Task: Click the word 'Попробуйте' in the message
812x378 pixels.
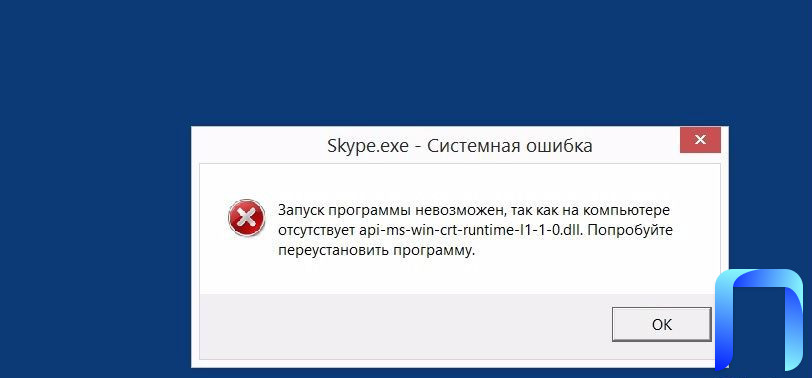Action: coord(630,230)
